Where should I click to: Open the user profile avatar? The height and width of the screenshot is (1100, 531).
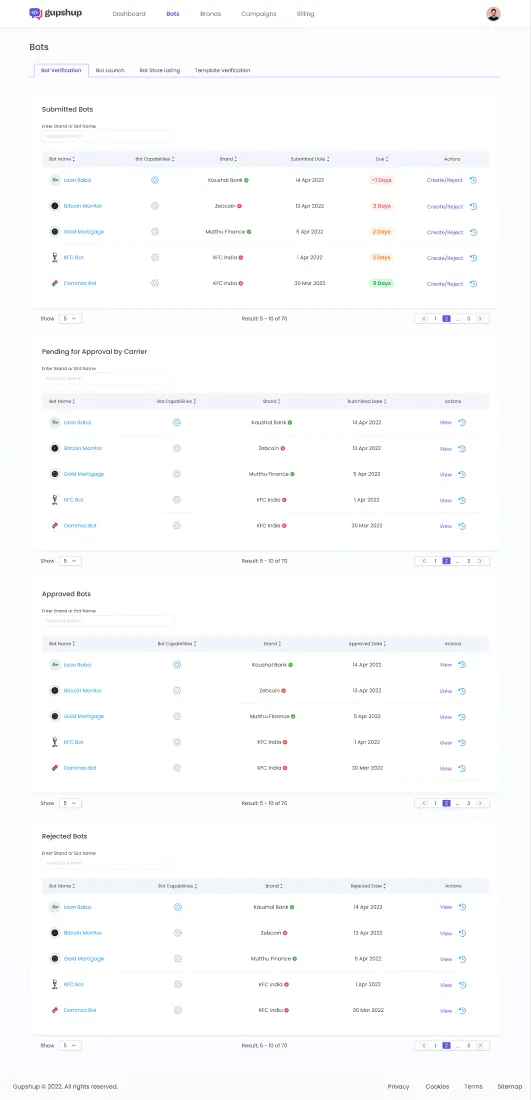point(493,13)
